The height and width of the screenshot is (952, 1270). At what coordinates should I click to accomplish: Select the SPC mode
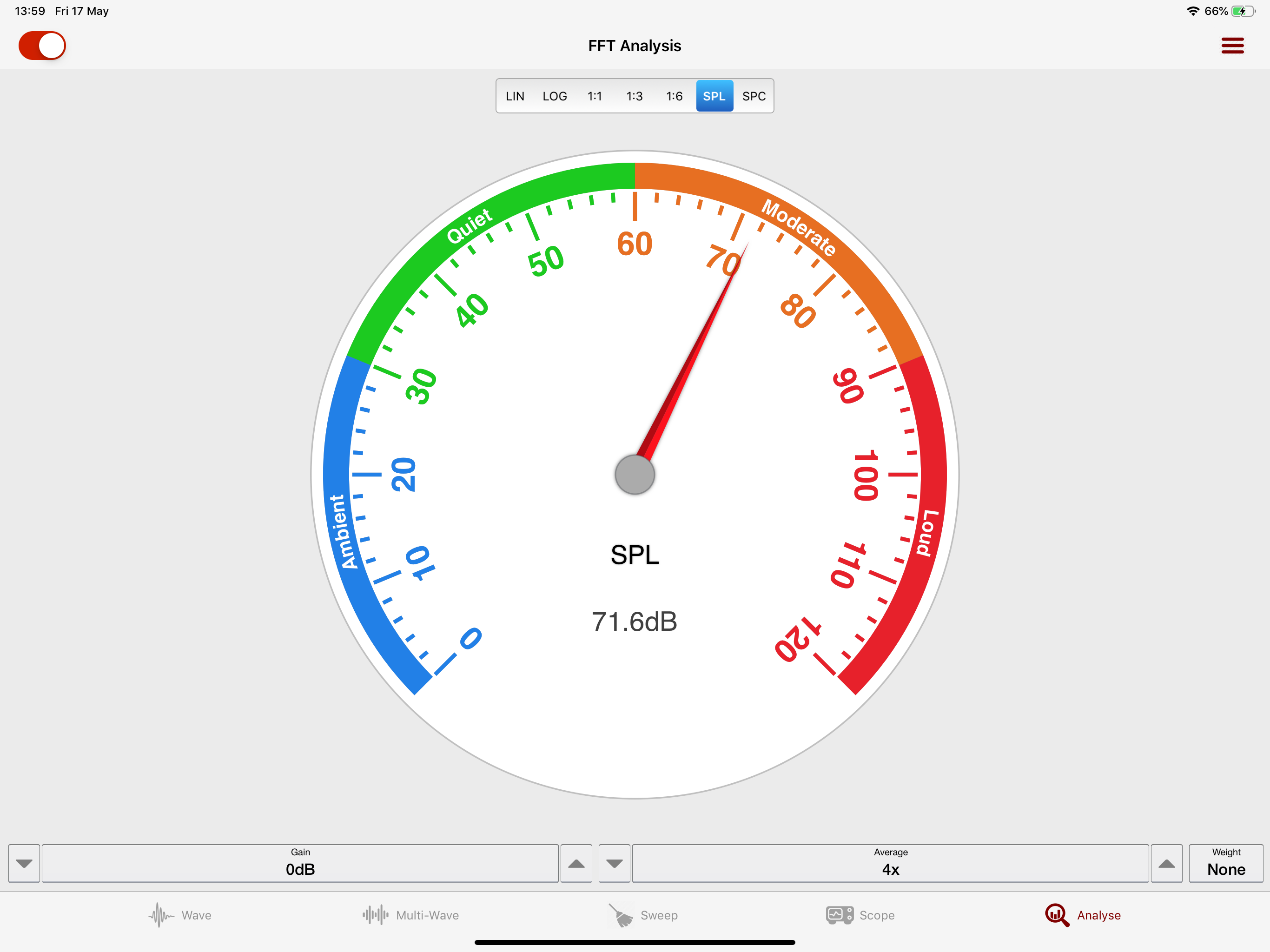754,96
